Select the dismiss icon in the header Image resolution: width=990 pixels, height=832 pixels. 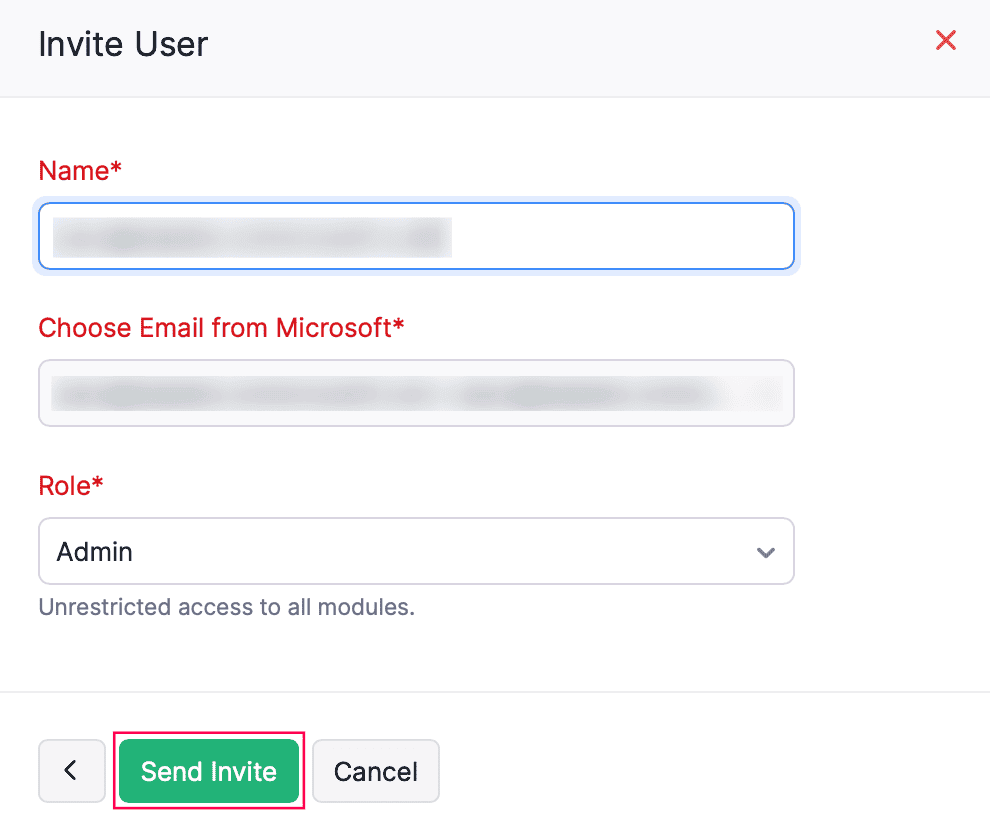pyautogui.click(x=946, y=40)
